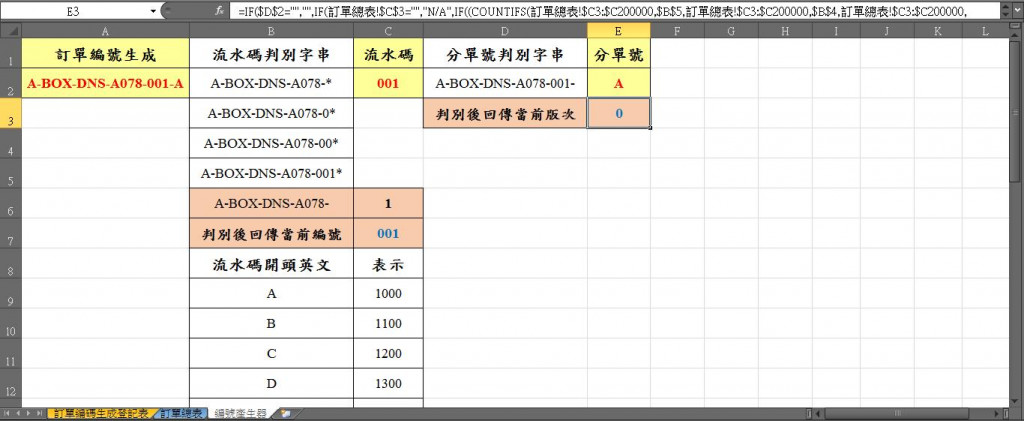1024x421 pixels.
Task: Select cell containing 1 in column C
Action: click(x=388, y=203)
